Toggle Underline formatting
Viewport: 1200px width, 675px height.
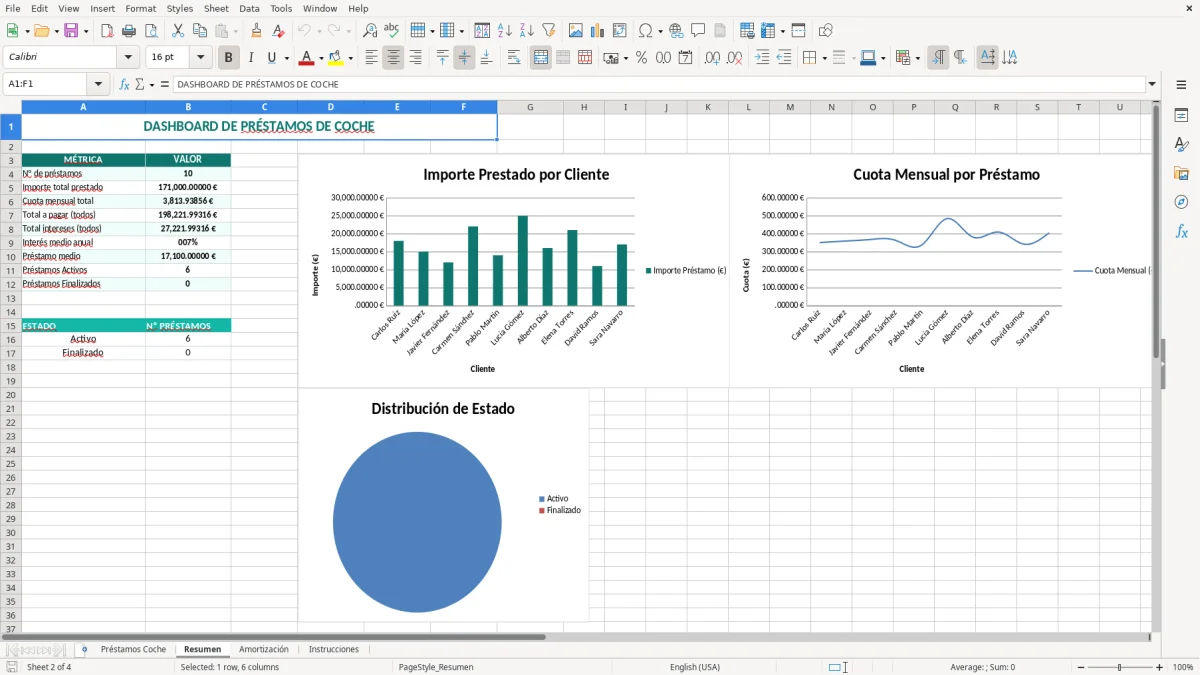tap(272, 58)
